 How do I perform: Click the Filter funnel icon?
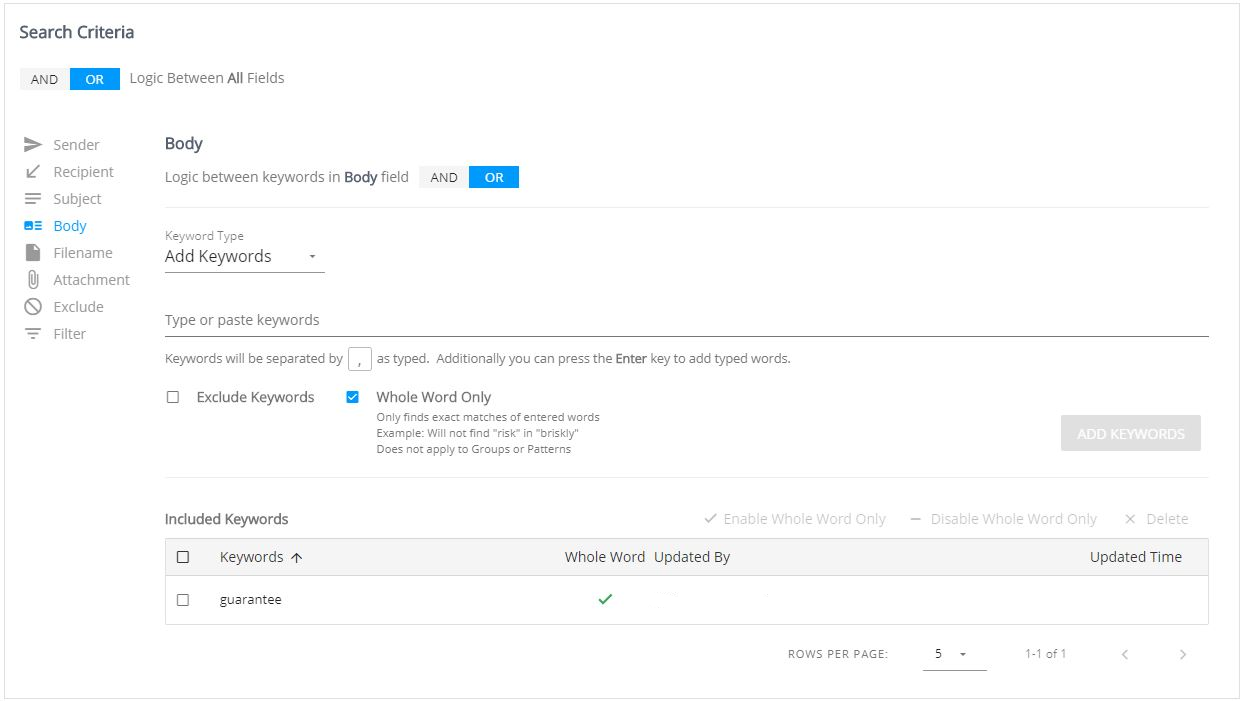tap(33, 334)
